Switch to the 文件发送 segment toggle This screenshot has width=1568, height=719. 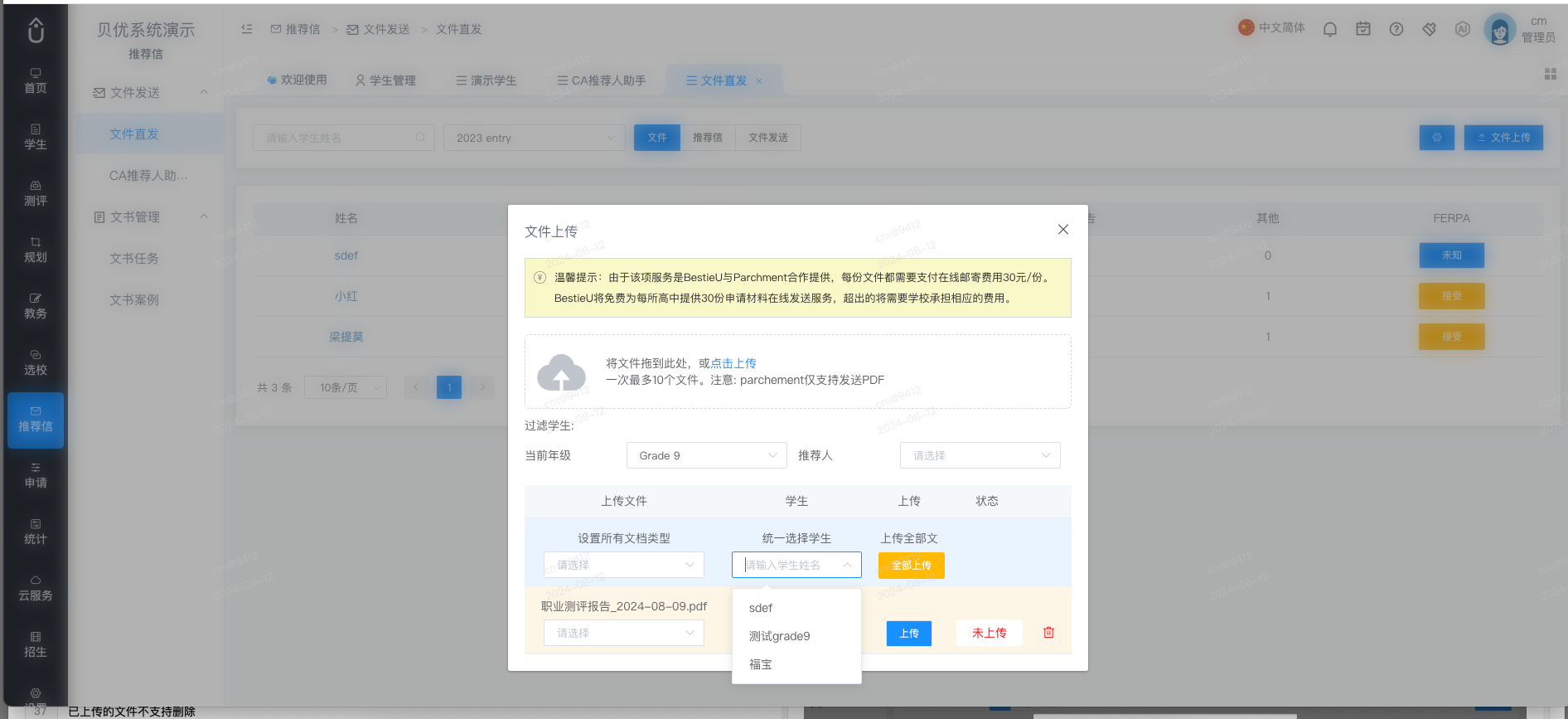[768, 138]
